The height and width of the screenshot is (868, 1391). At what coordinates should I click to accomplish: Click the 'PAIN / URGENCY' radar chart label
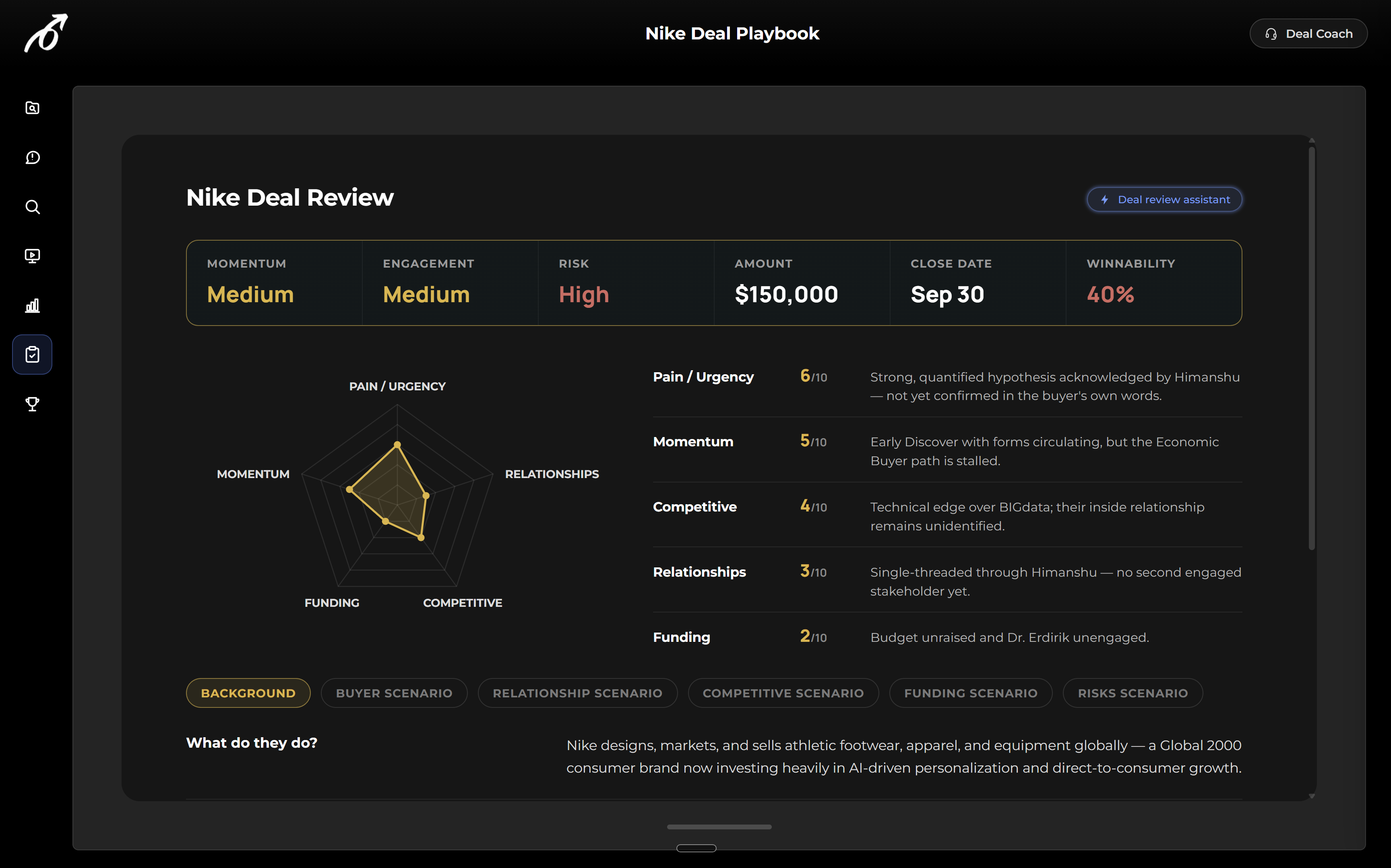(x=397, y=386)
